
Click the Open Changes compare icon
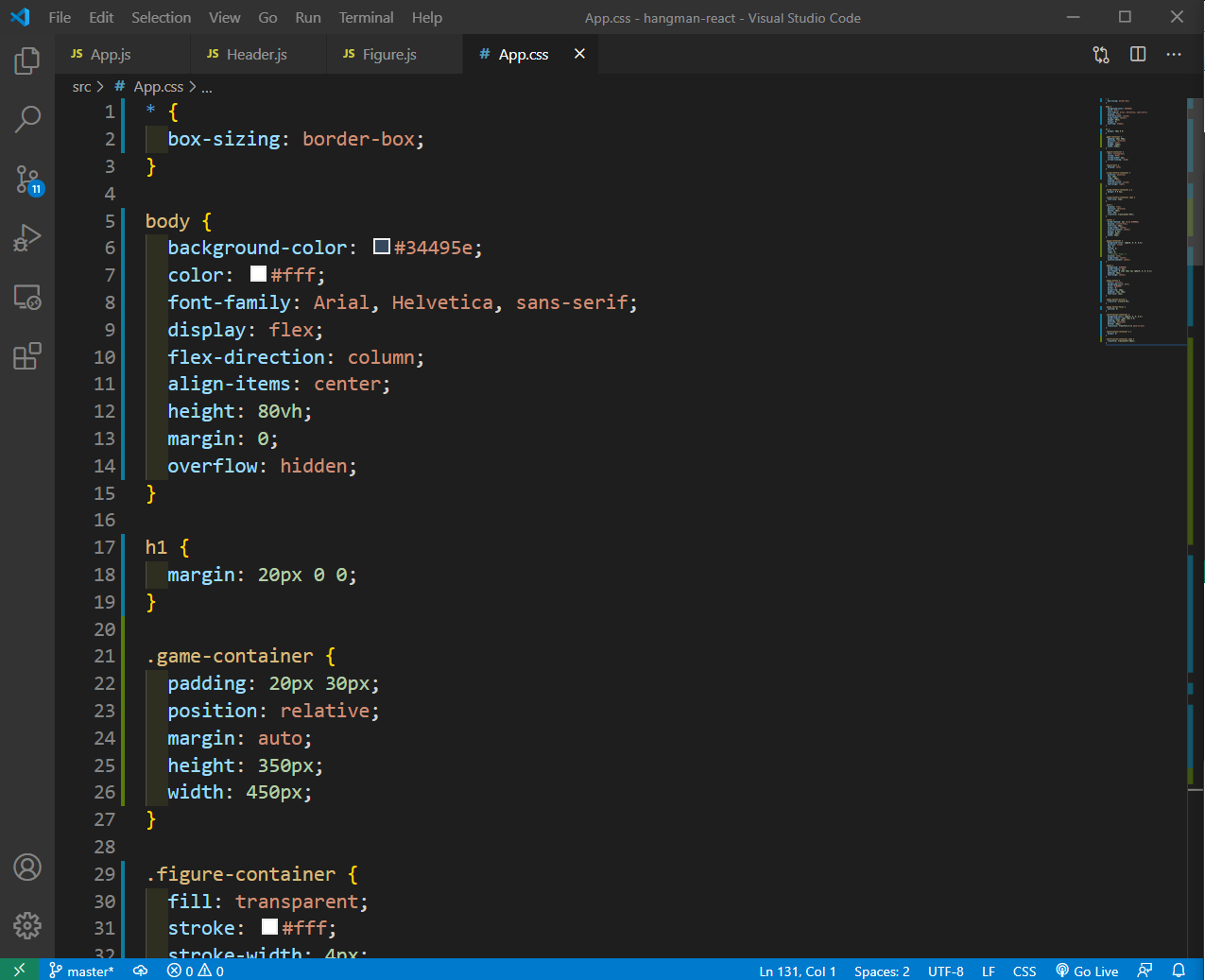(x=1101, y=54)
